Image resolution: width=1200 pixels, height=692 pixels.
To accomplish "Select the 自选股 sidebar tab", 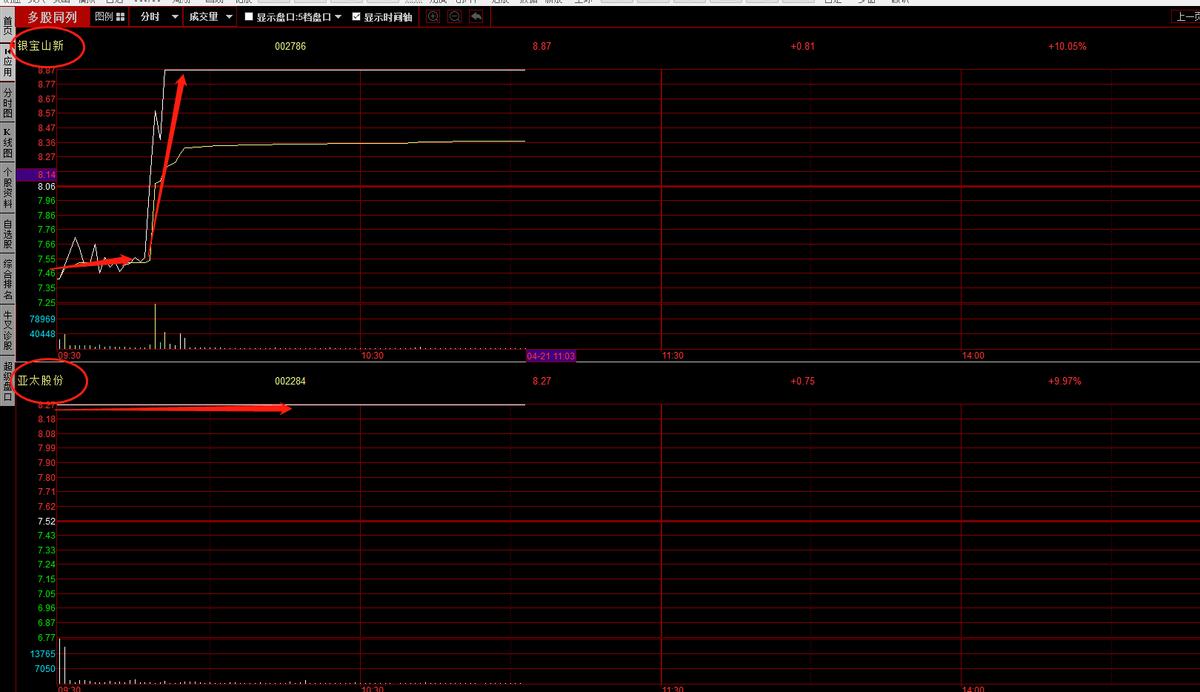I will click(7, 233).
